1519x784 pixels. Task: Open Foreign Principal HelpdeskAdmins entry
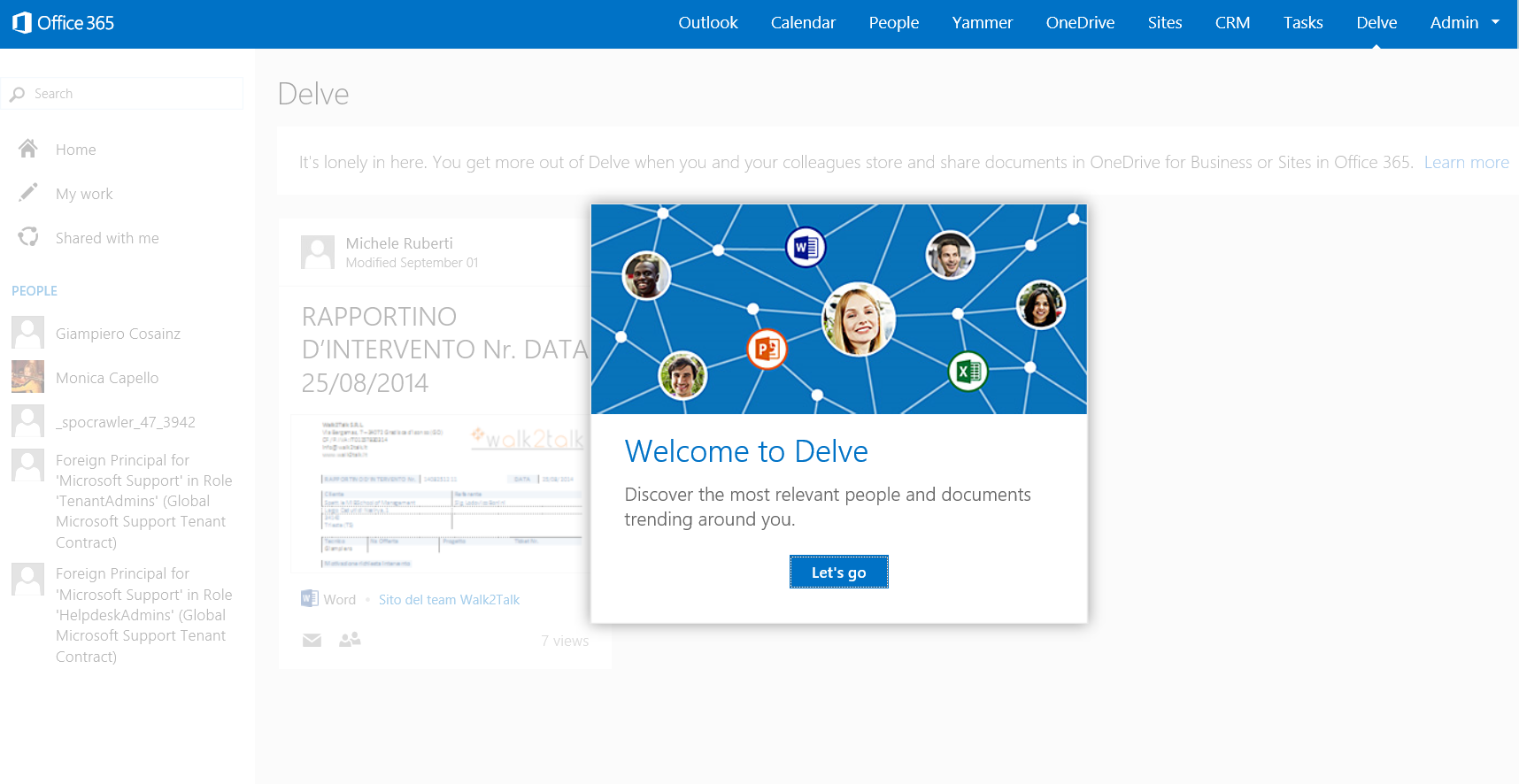(x=144, y=615)
